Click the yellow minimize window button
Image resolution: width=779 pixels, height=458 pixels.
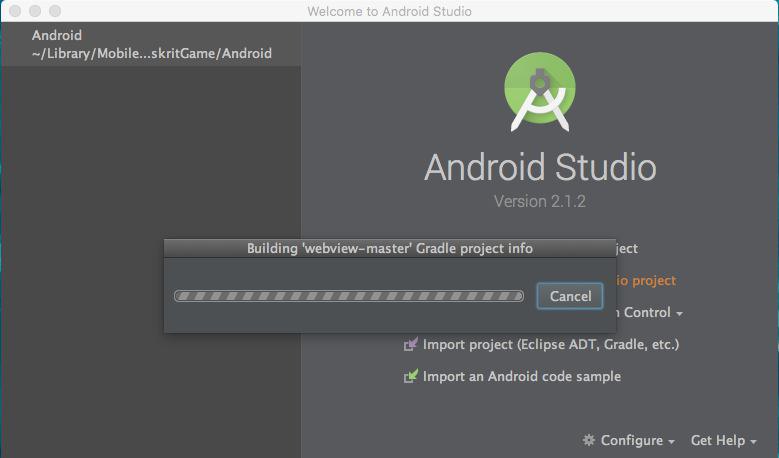[35, 11]
